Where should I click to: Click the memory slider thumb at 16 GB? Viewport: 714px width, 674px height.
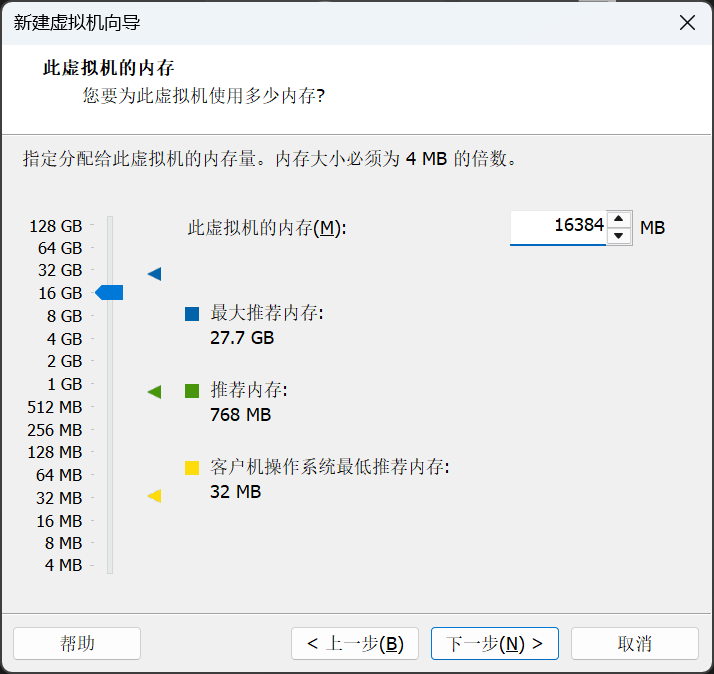click(x=109, y=292)
